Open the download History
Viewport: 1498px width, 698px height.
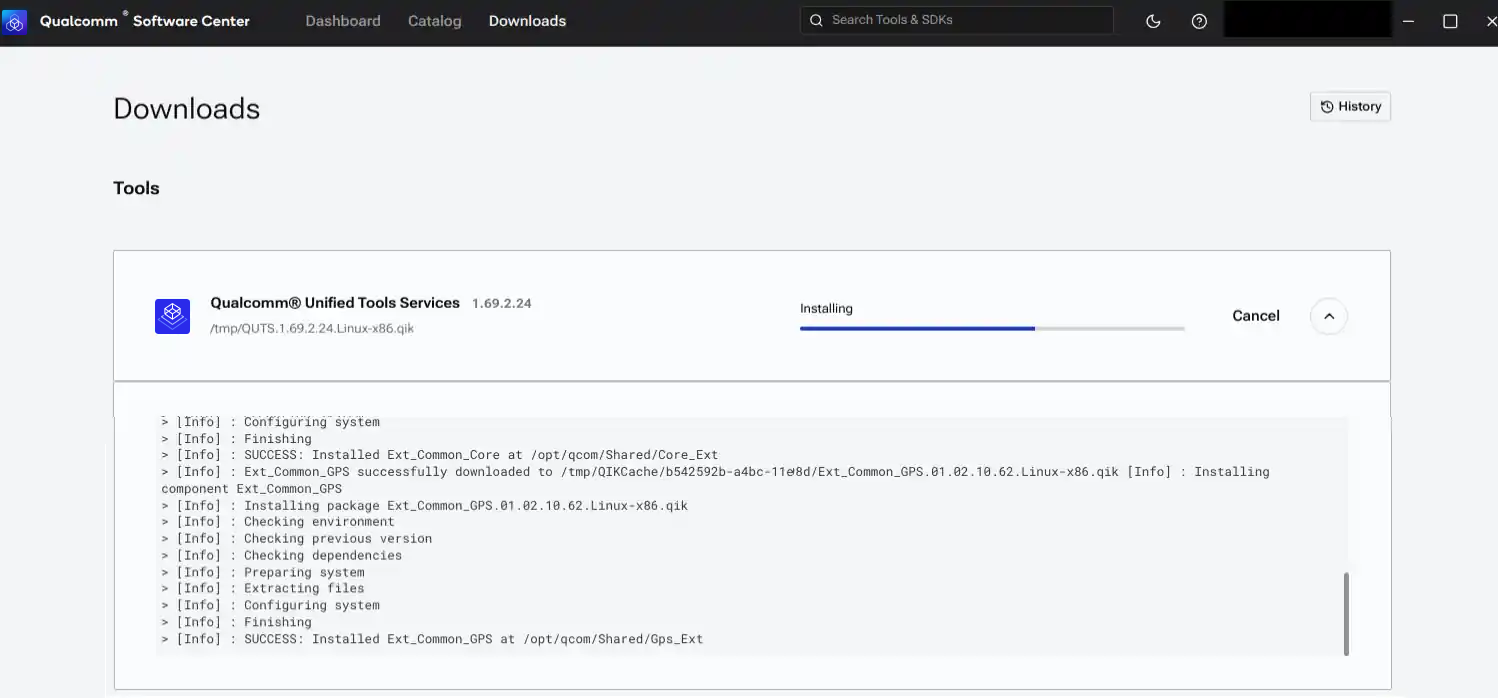[x=1350, y=107]
